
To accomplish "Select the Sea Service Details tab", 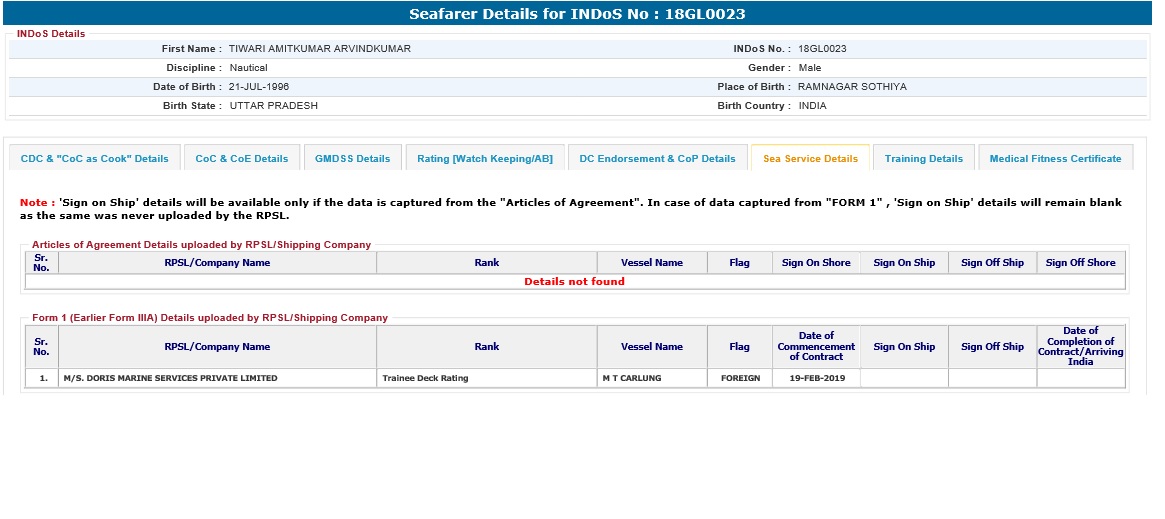I will 810,158.
